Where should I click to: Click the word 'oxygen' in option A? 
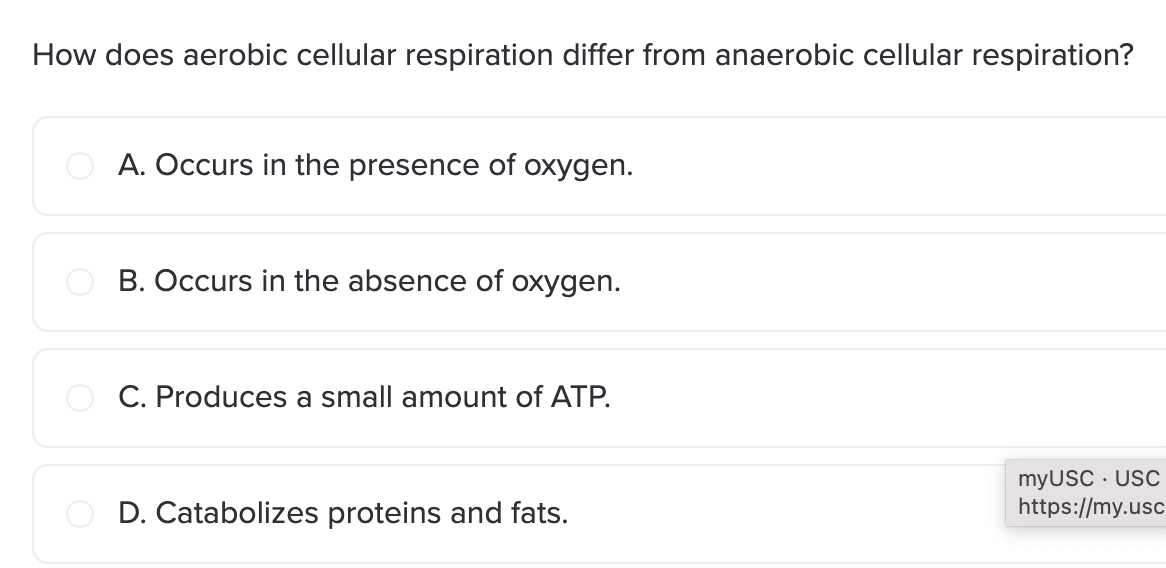click(x=577, y=167)
